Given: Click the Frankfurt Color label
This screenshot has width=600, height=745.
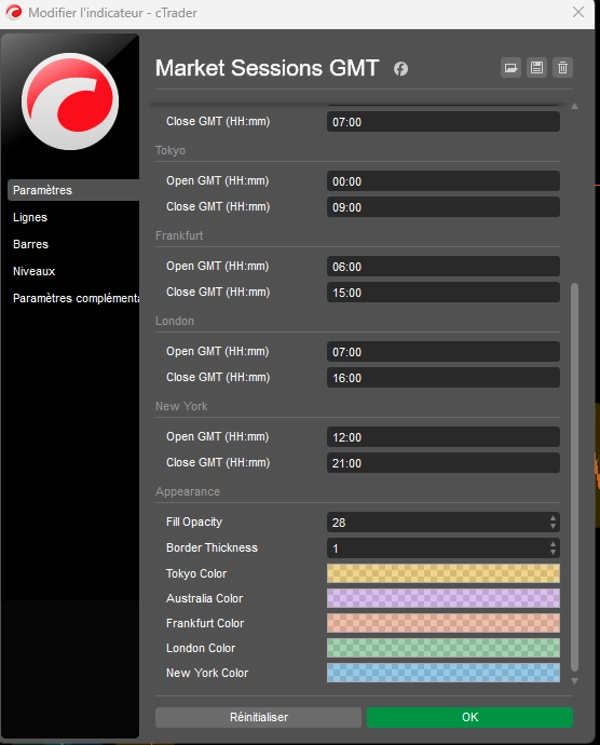Looking at the screenshot, I should (x=205, y=623).
